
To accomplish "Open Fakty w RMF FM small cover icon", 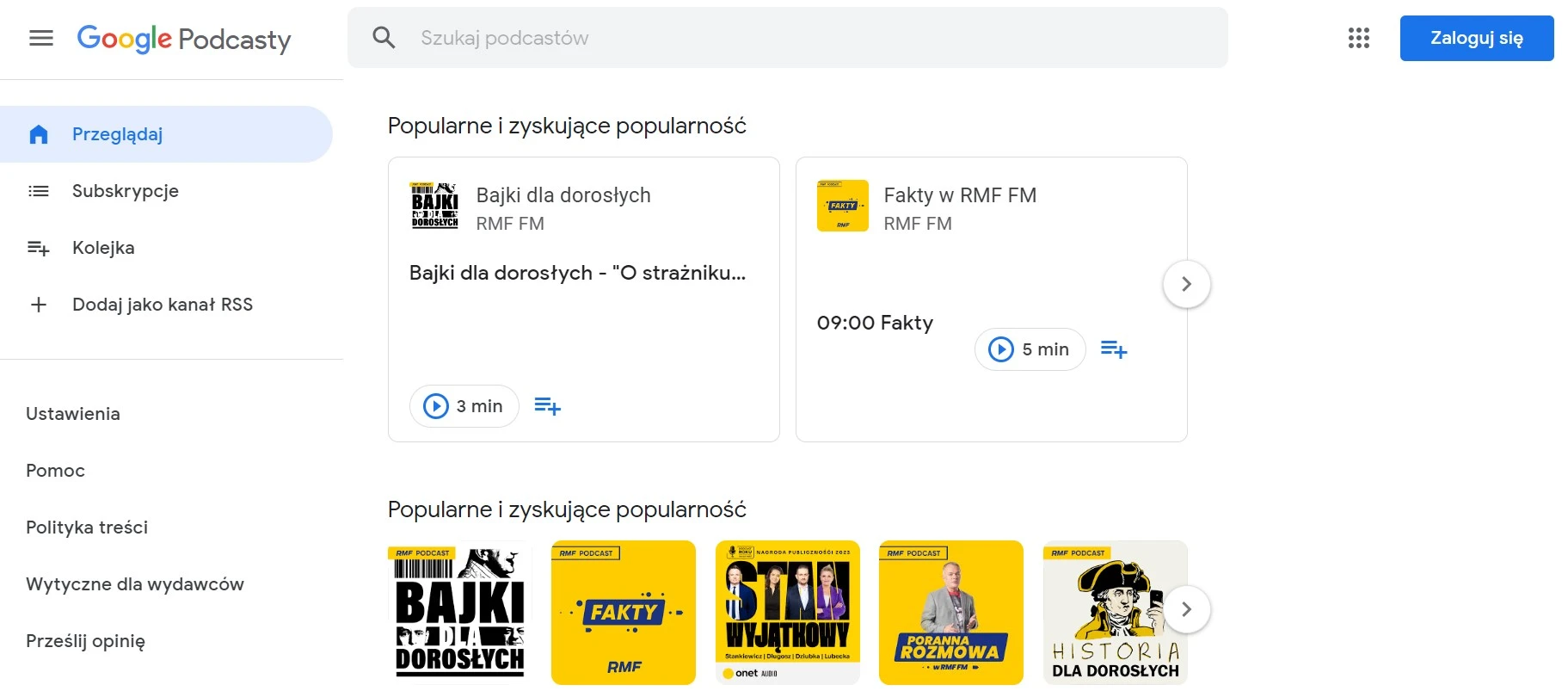I will click(843, 206).
